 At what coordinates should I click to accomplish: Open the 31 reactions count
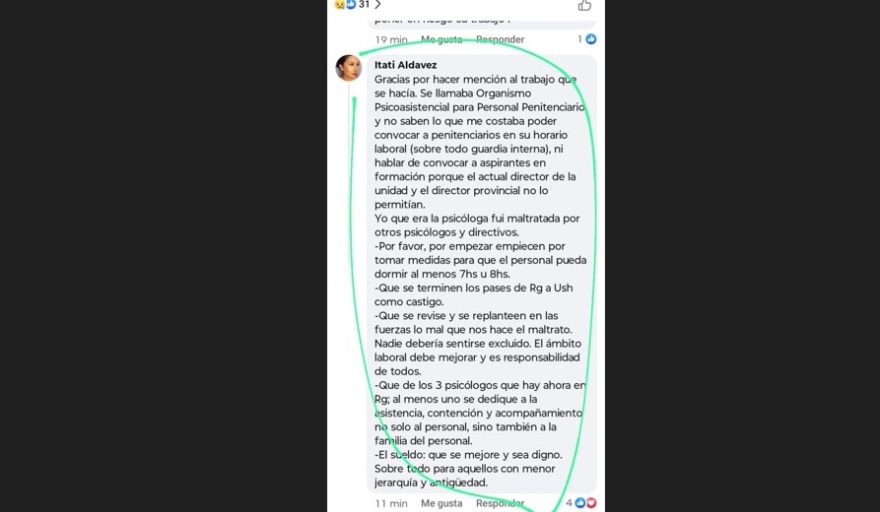coord(364,4)
